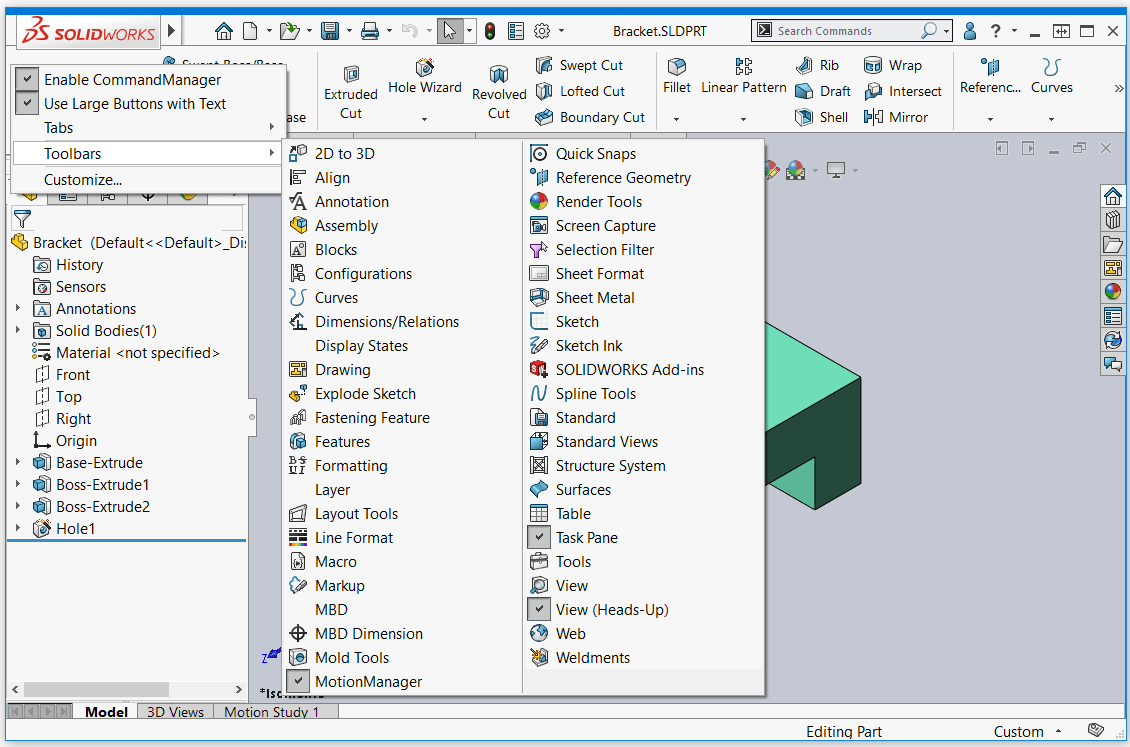
Task: Open the Options gear icon
Action: click(x=542, y=31)
